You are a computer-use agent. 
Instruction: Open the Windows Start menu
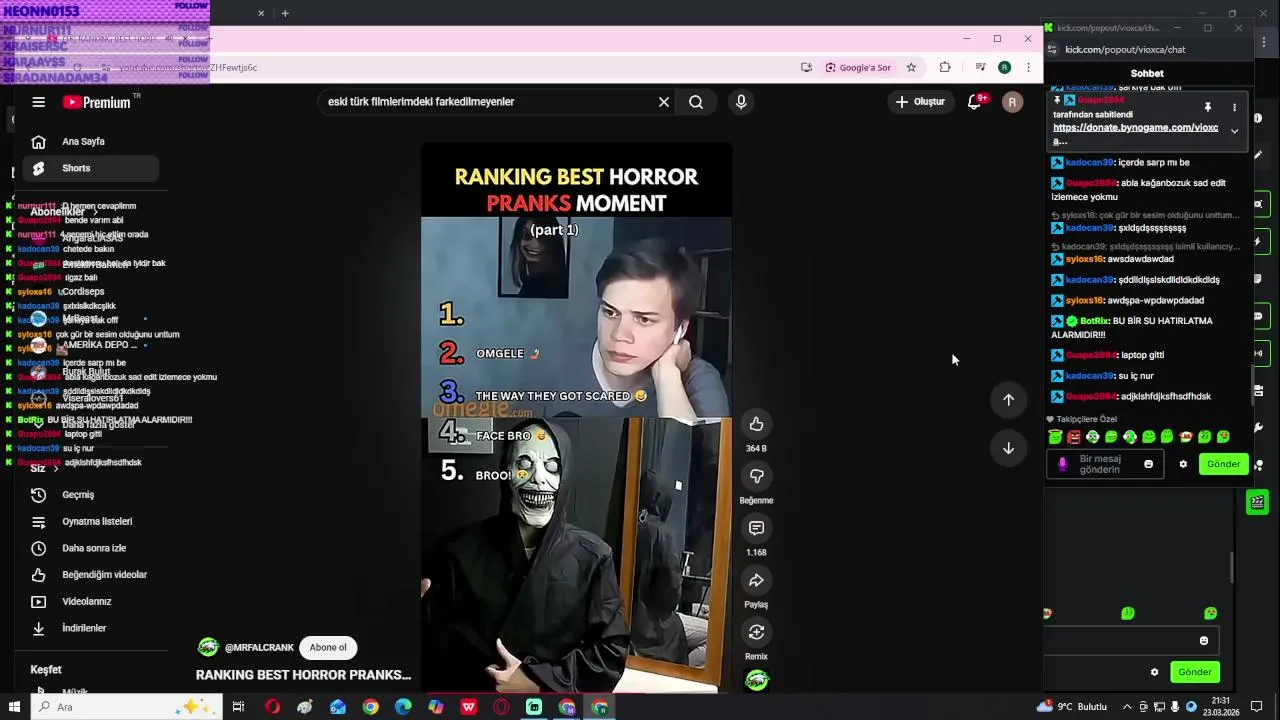[14, 707]
